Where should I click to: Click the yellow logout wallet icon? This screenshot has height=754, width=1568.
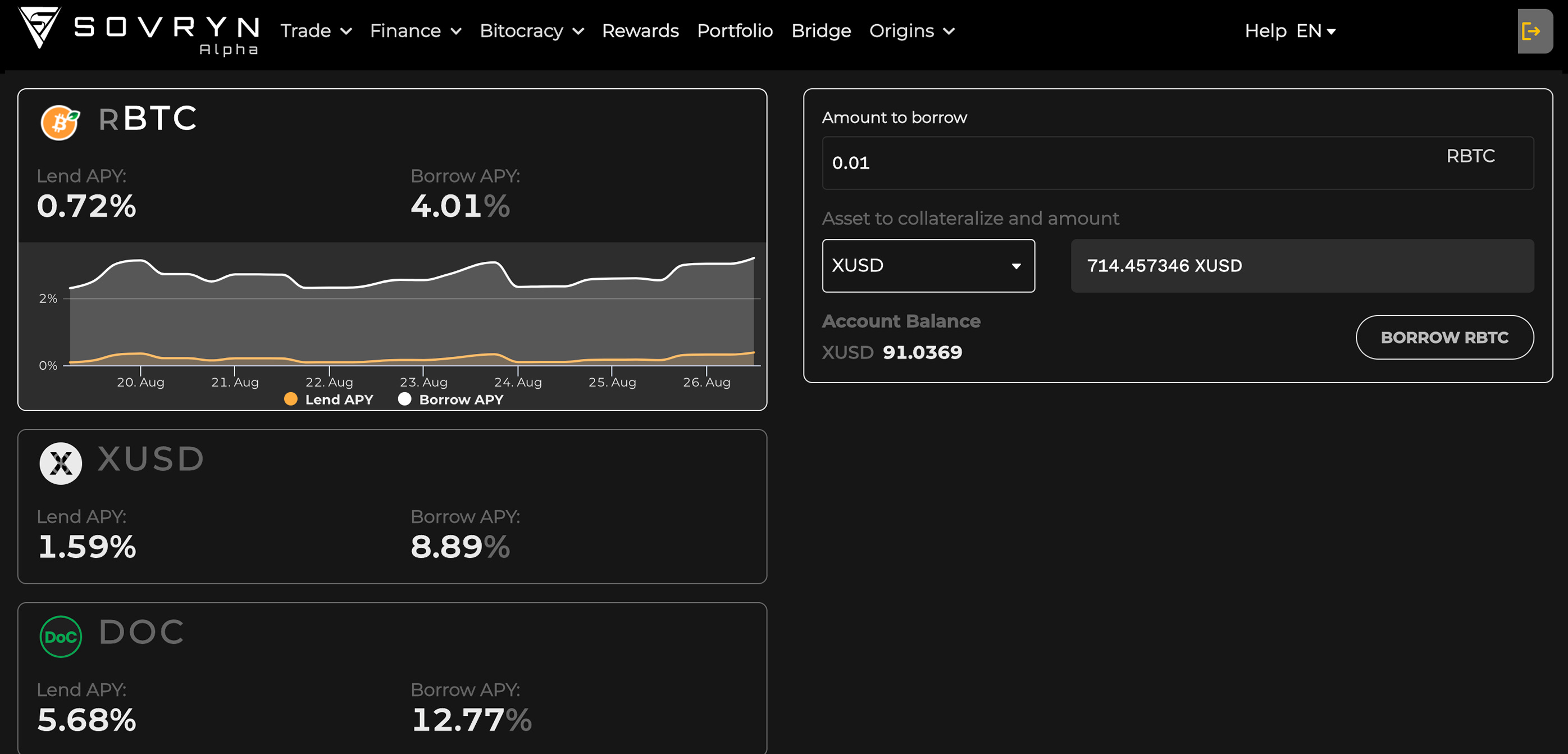[x=1530, y=31]
